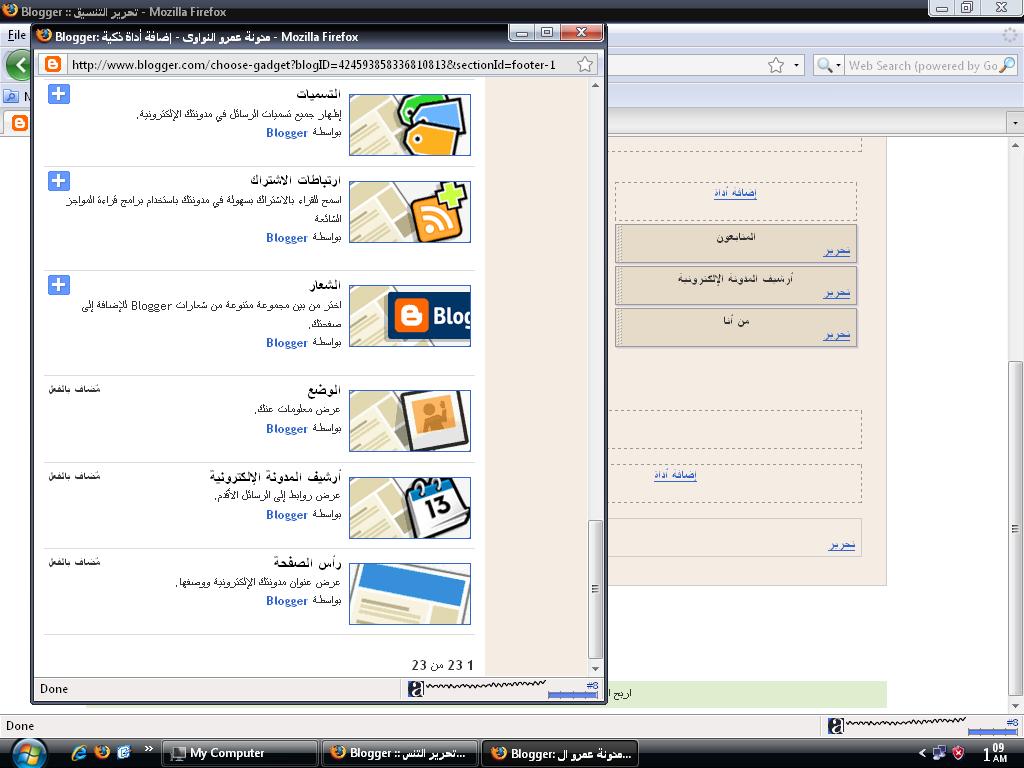Open the RSS subscription links gadget thumbnail
1024x768 pixels.
pyautogui.click(x=409, y=212)
